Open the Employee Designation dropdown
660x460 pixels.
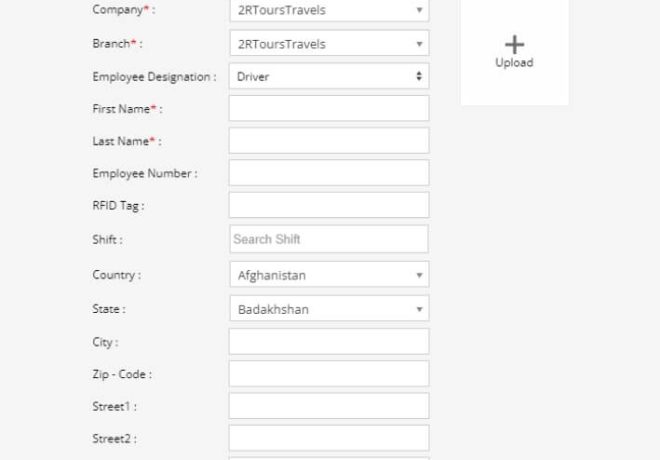pyautogui.click(x=328, y=76)
